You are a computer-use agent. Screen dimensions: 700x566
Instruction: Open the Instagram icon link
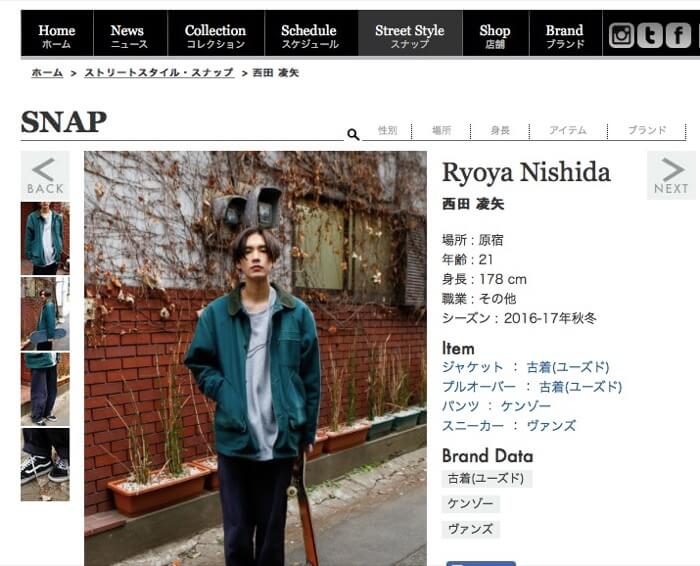click(621, 35)
